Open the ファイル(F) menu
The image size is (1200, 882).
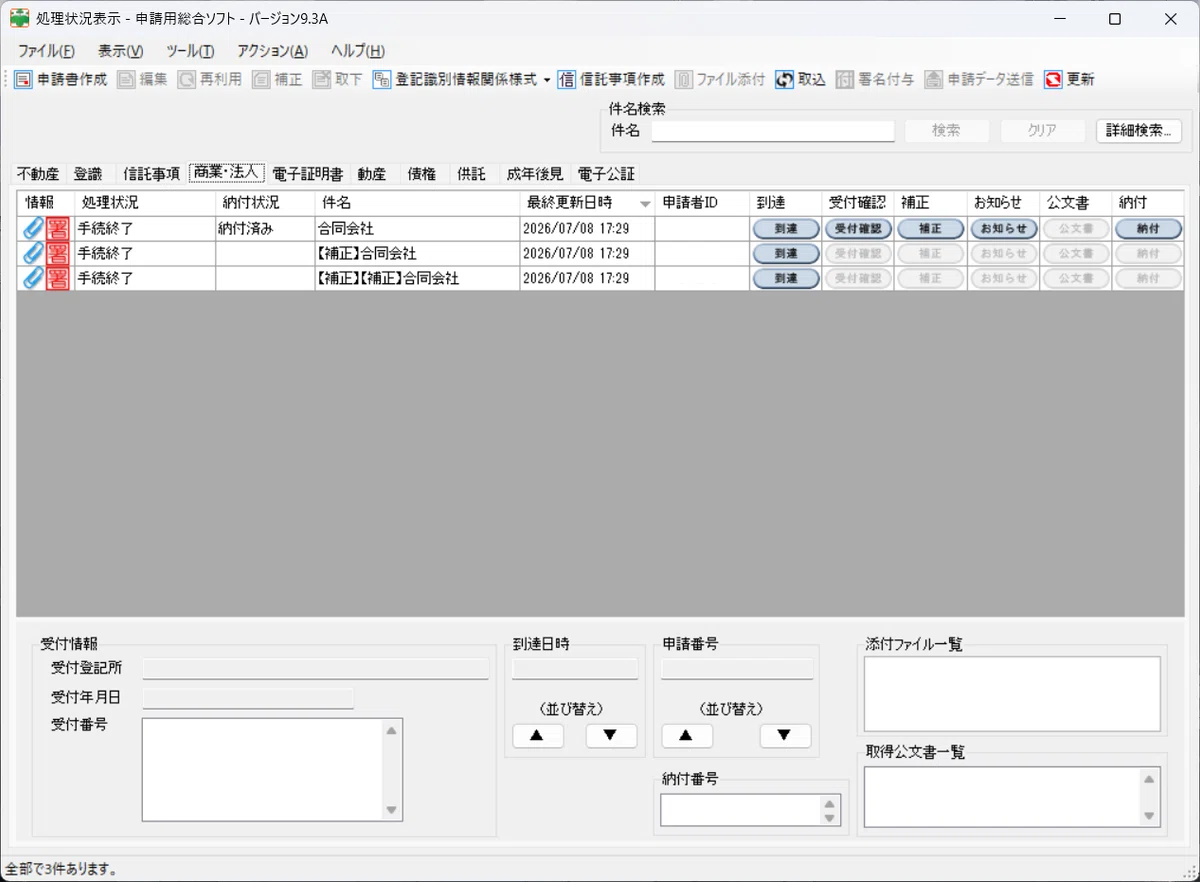[46, 51]
